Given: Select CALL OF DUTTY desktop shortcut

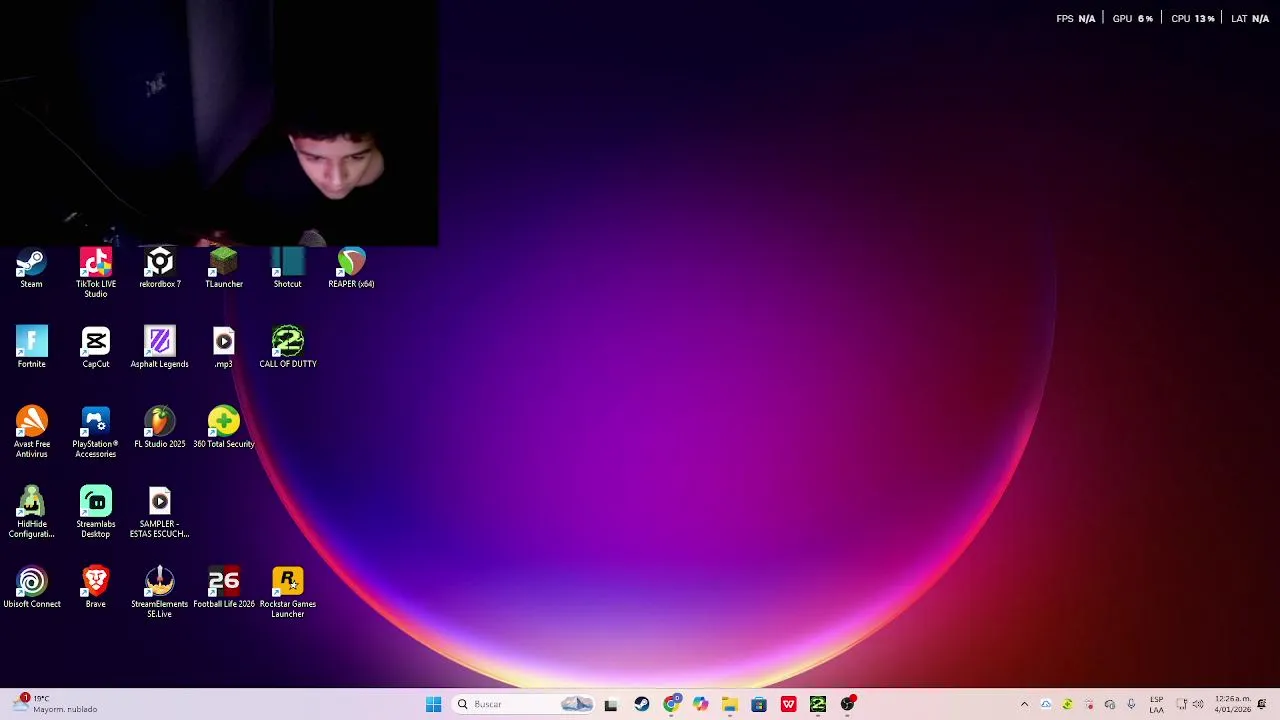Looking at the screenshot, I should pyautogui.click(x=287, y=347).
